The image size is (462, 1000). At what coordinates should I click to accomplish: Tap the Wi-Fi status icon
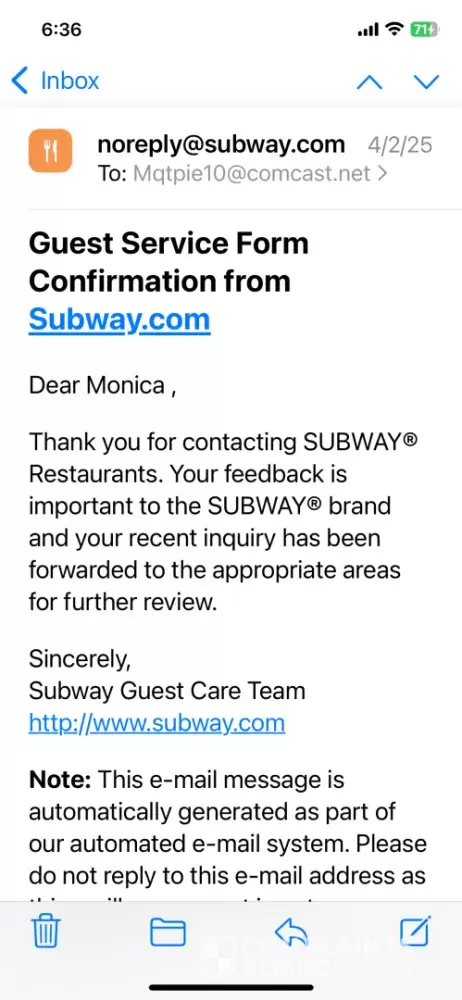tap(395, 29)
